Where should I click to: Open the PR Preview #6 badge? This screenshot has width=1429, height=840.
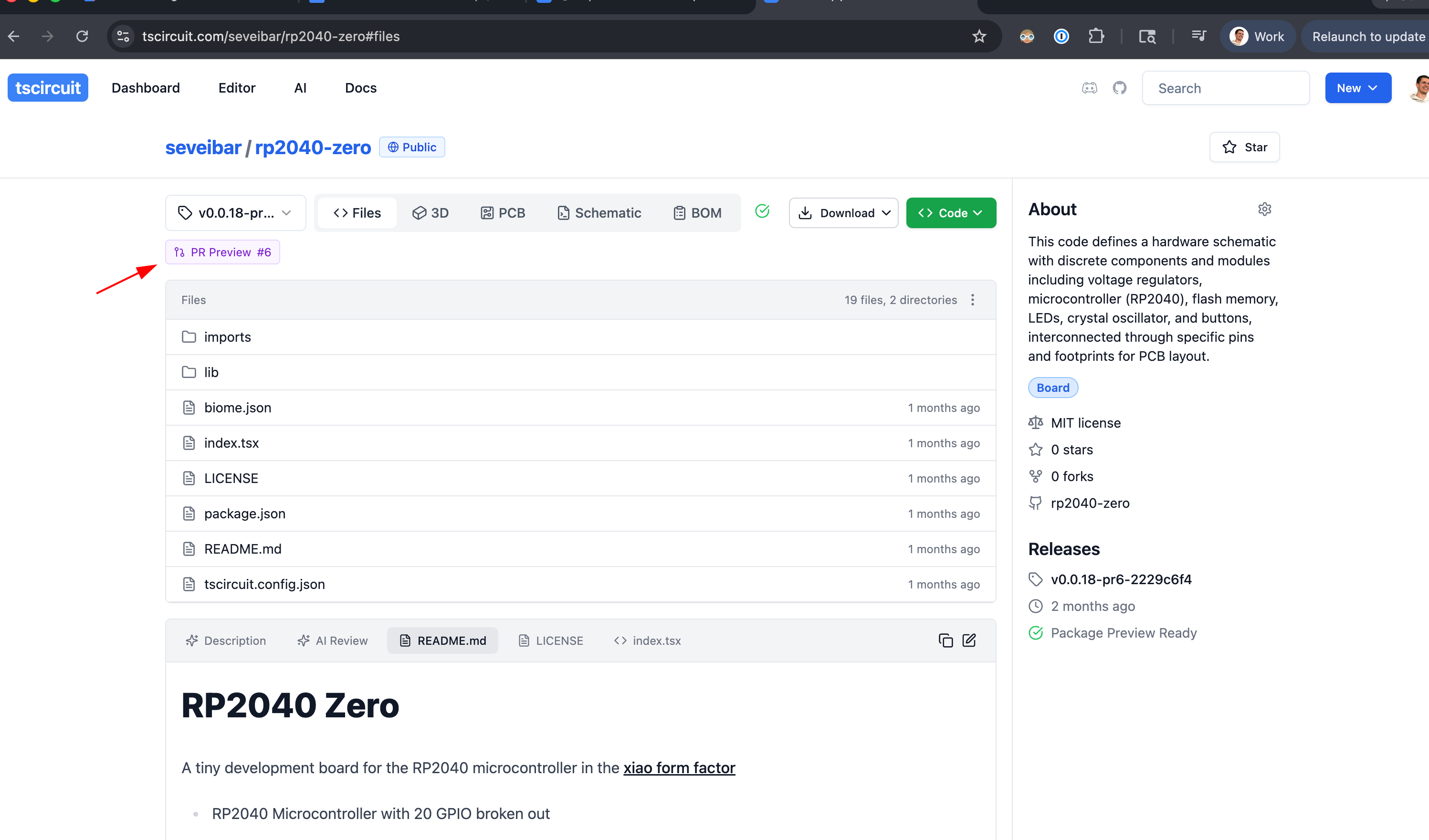point(222,252)
